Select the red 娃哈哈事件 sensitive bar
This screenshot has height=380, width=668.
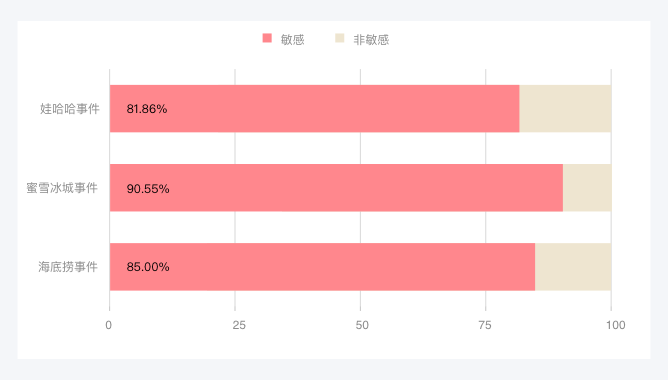tap(314, 109)
